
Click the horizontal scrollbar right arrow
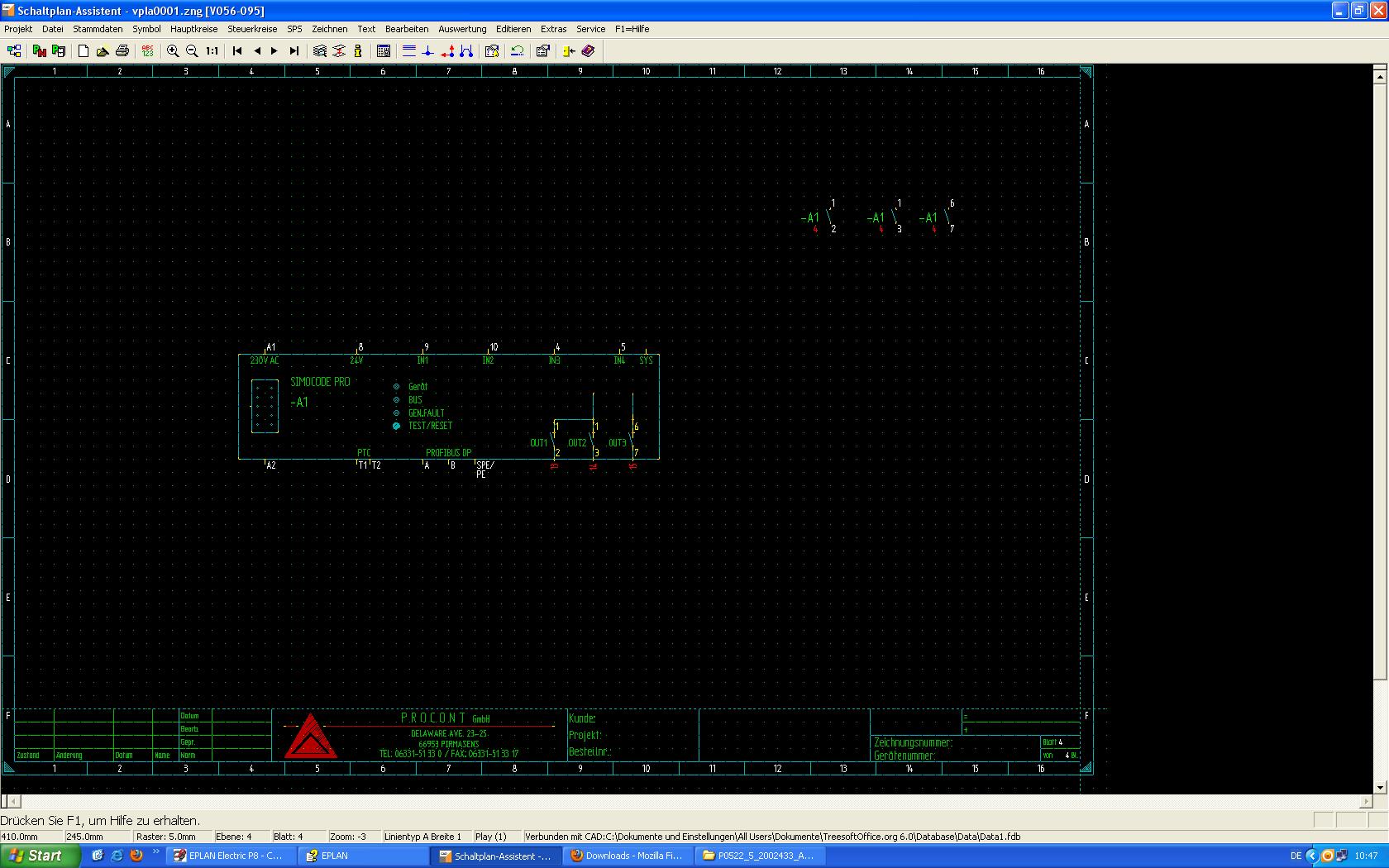point(1365,801)
